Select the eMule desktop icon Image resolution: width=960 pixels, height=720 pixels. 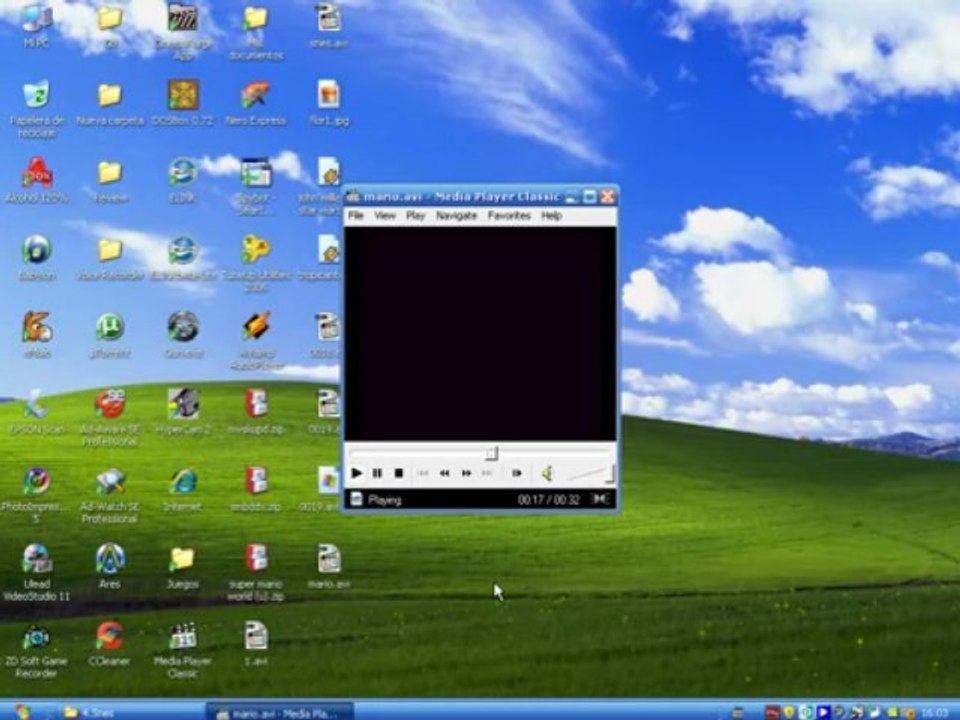pos(36,335)
